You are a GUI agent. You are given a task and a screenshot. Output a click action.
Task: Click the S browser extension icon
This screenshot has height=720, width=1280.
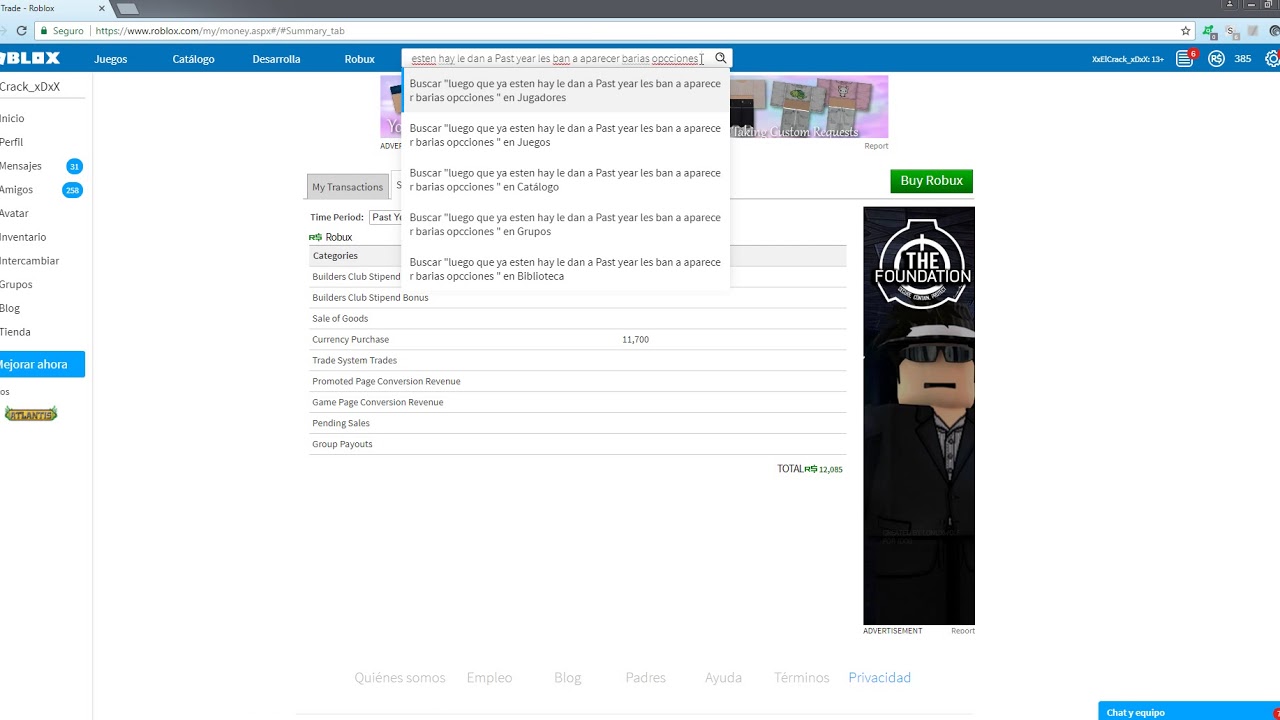point(1233,31)
